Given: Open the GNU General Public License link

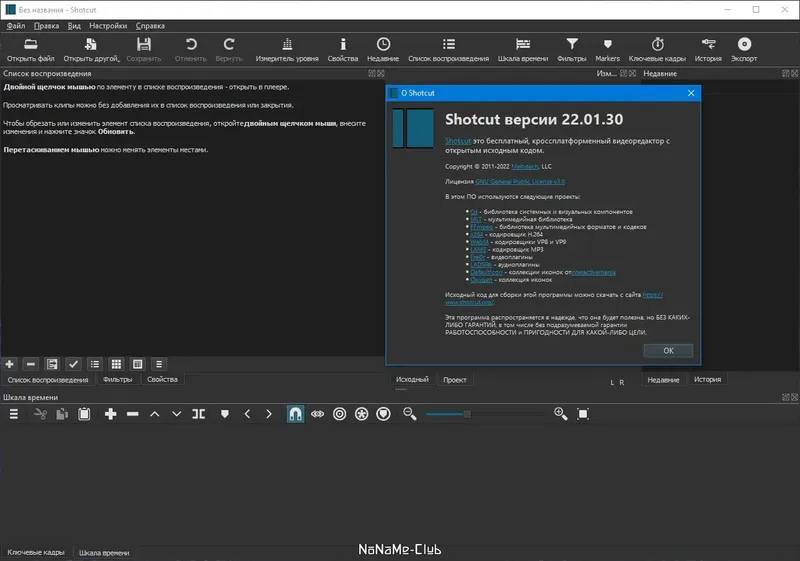Looking at the screenshot, I should tap(520, 182).
